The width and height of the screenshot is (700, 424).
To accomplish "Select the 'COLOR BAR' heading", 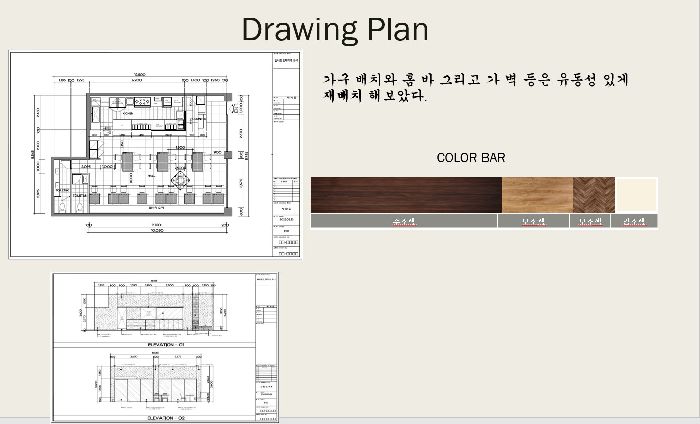I will [x=471, y=158].
